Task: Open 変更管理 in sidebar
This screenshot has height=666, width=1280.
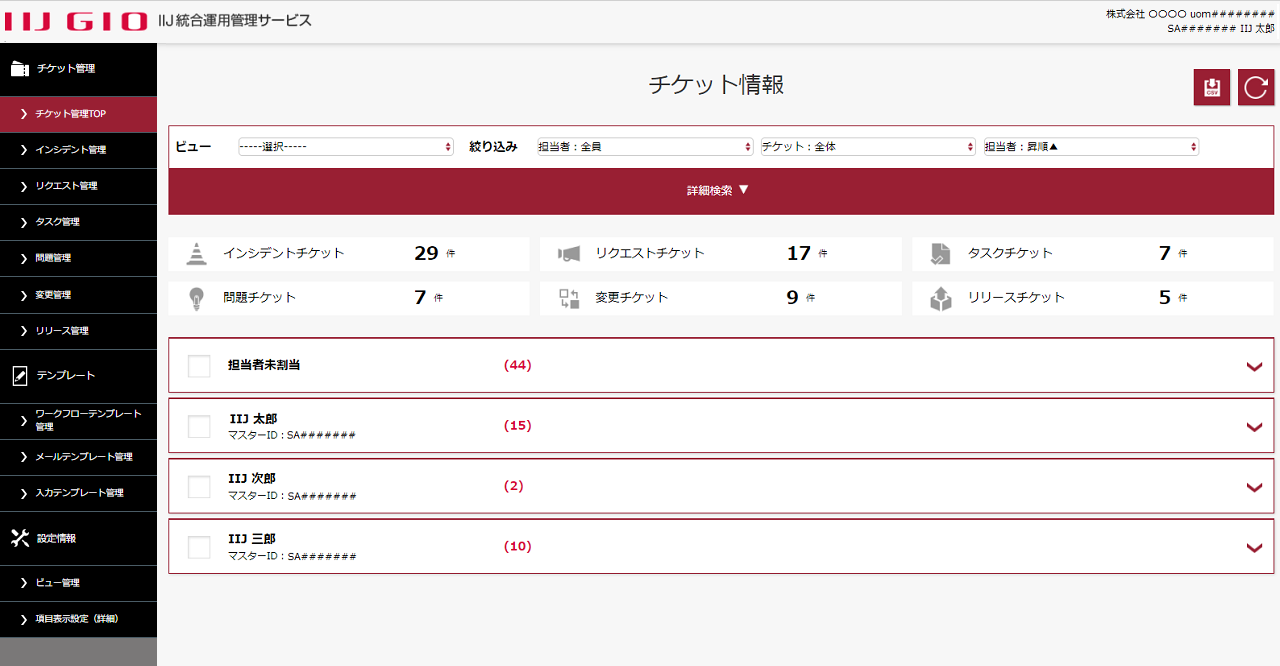Action: 78,295
